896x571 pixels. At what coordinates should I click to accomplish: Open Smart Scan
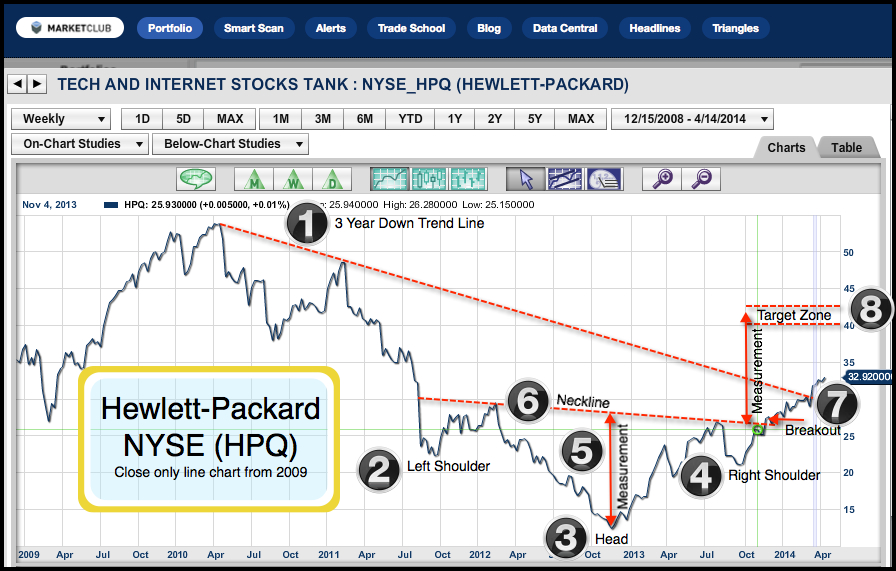coord(254,28)
